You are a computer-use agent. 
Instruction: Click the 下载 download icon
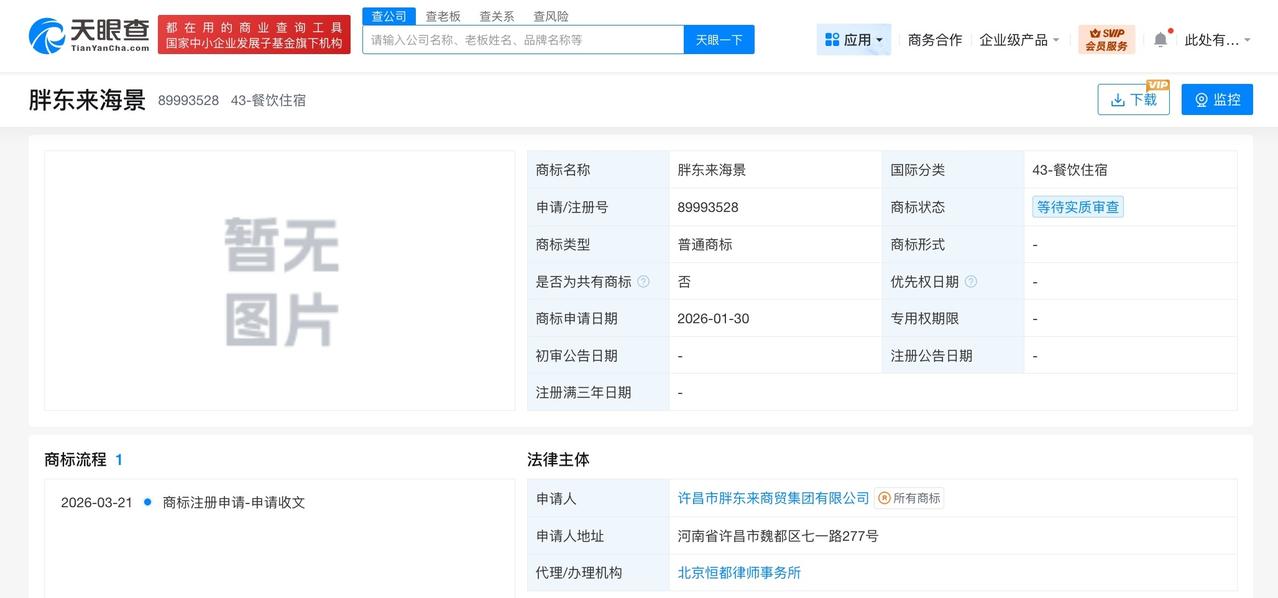[x=1120, y=100]
